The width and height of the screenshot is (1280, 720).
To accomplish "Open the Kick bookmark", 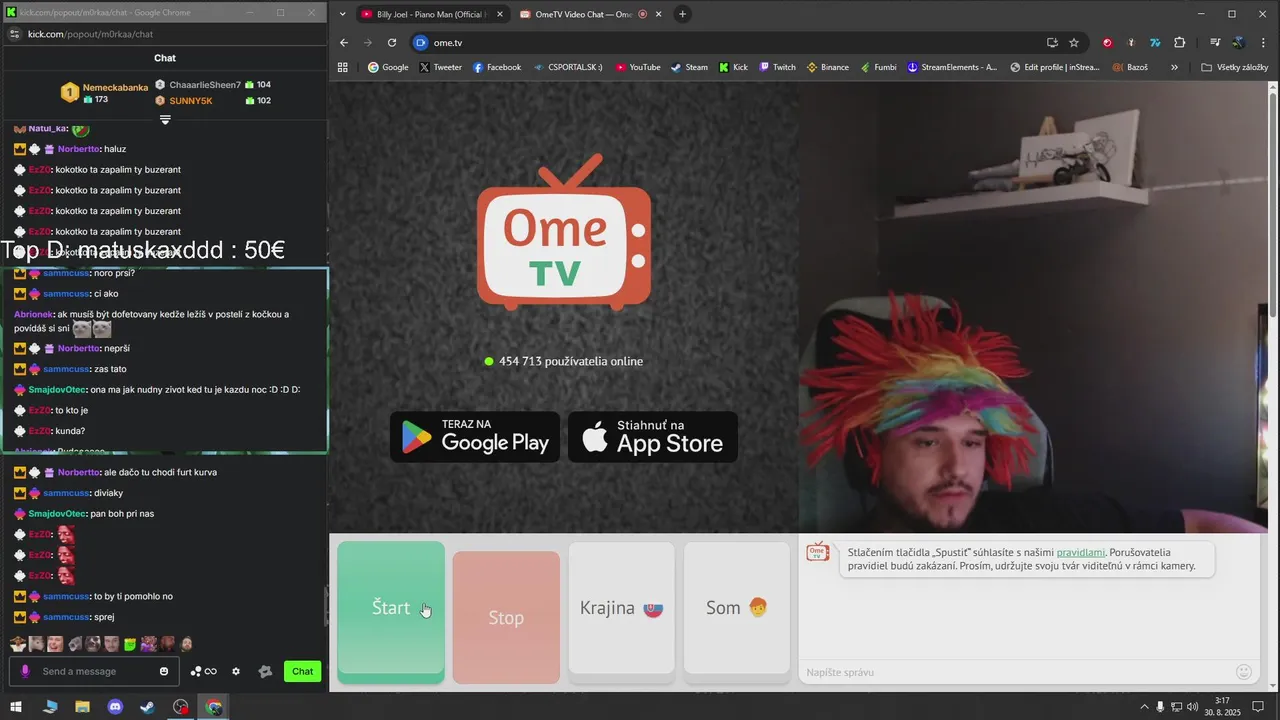I will (733, 67).
